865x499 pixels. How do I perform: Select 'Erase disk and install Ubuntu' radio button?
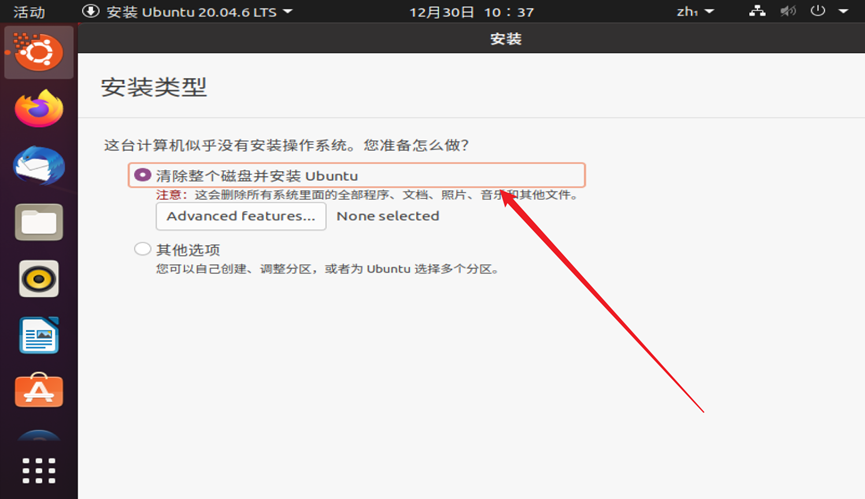pyautogui.click(x=142, y=175)
